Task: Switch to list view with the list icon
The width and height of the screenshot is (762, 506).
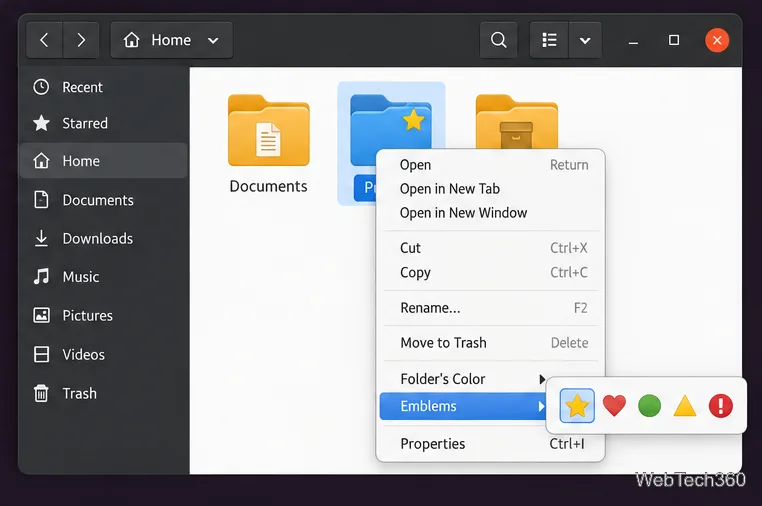Action: tap(549, 40)
